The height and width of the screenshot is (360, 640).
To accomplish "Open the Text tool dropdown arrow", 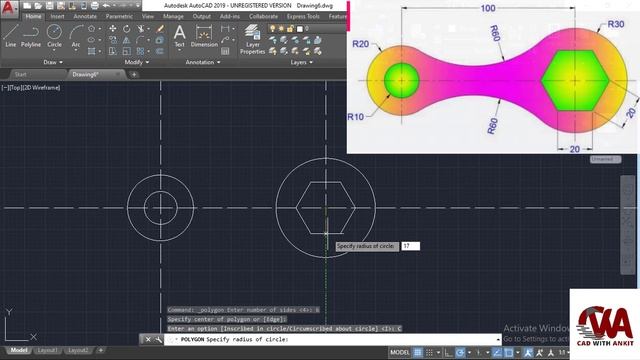I will [180, 50].
